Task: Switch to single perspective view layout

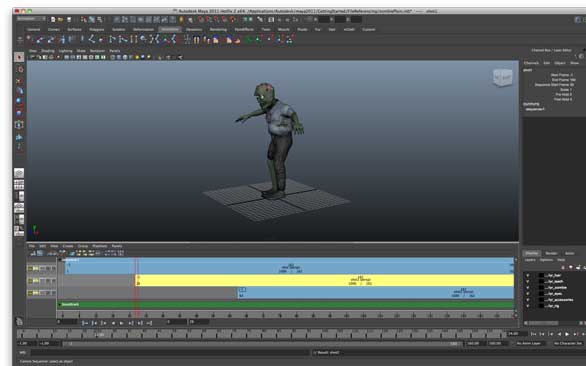Action: click(19, 173)
